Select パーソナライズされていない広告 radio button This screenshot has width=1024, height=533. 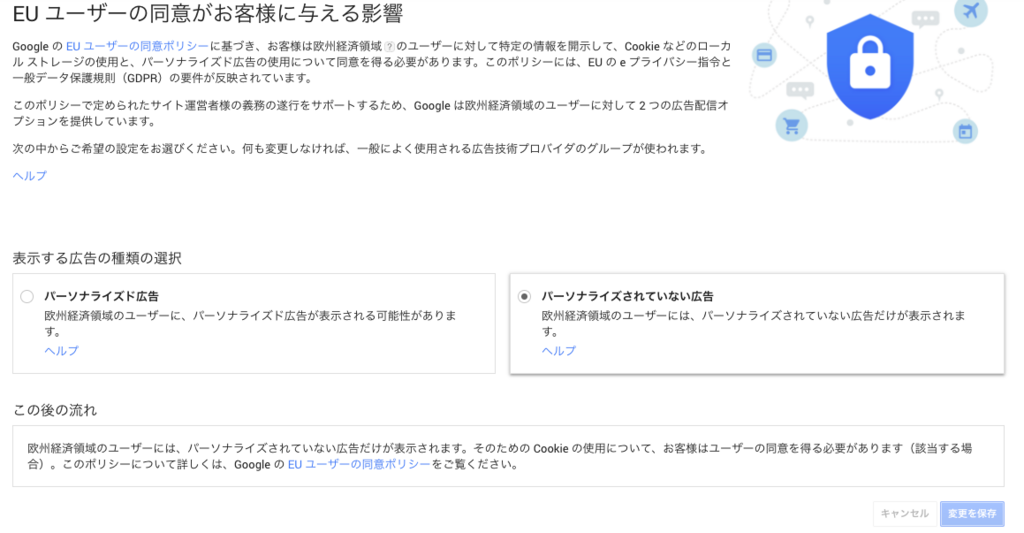point(524,297)
